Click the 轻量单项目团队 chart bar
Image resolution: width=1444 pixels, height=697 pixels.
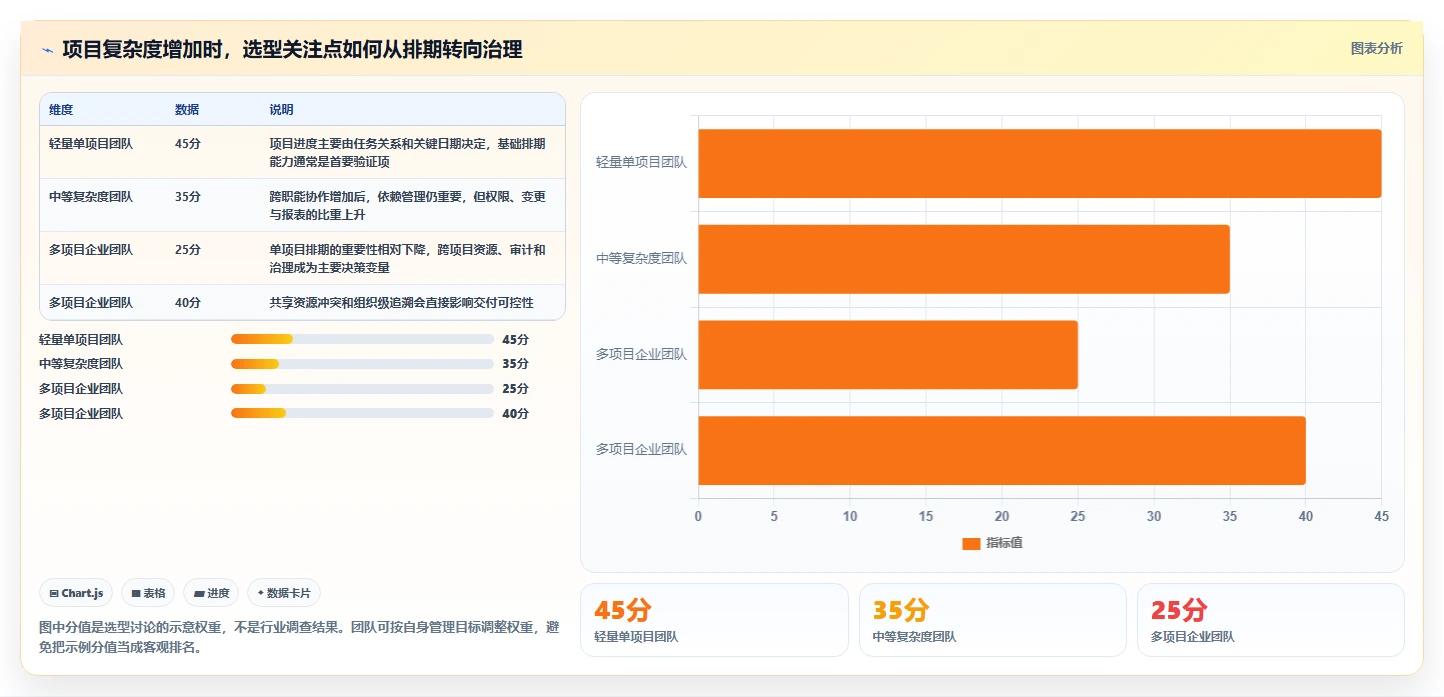point(1039,163)
